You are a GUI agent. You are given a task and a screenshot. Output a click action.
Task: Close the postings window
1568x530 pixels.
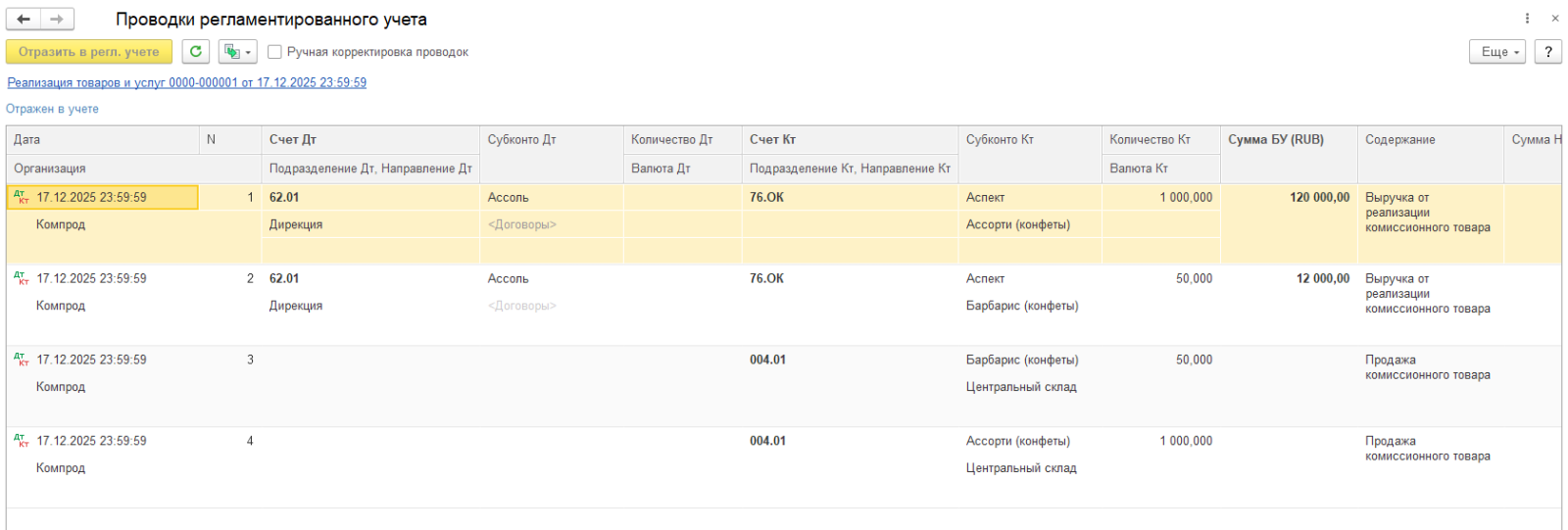tap(1554, 19)
